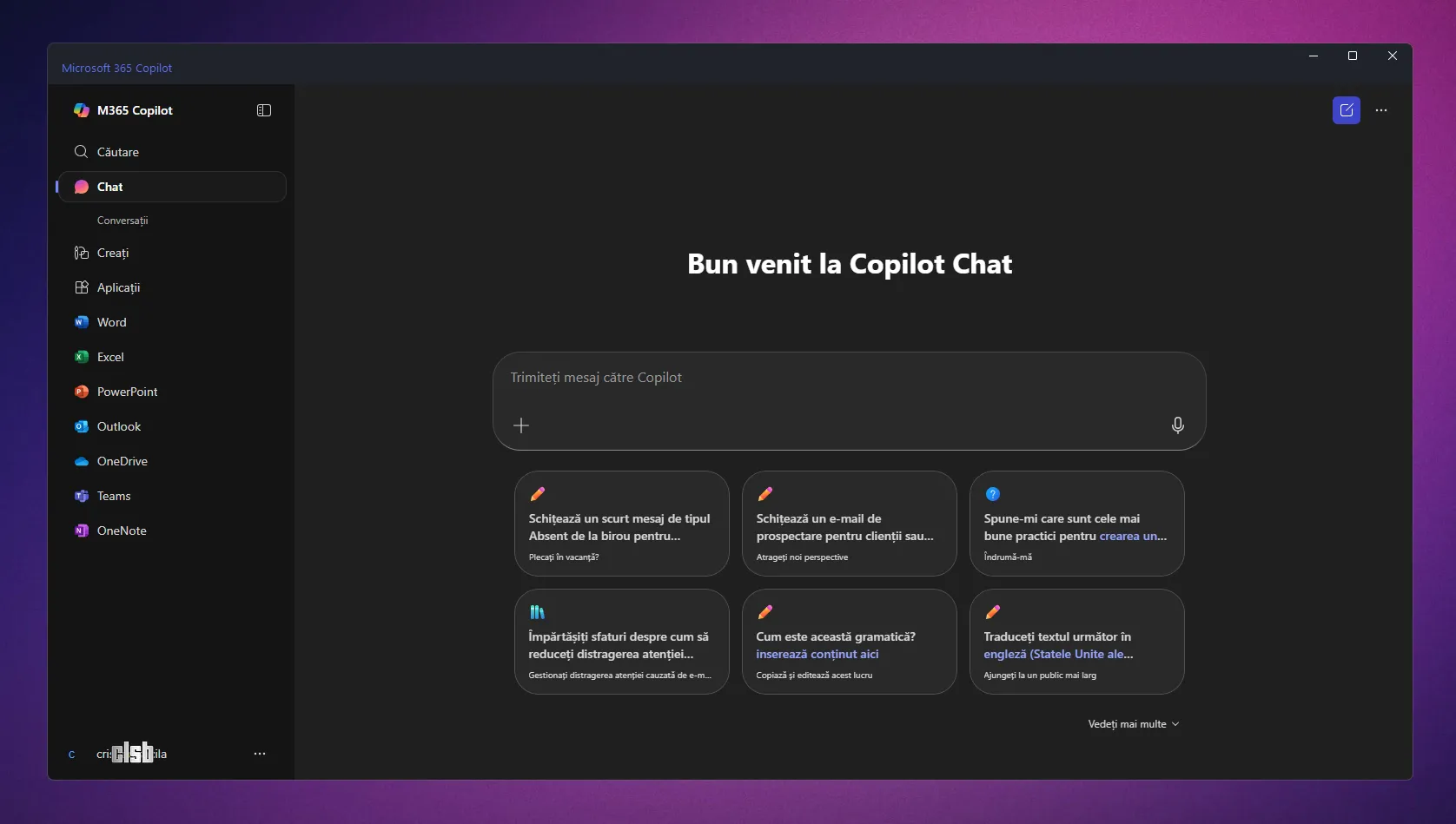Open OneNote from the sidebar
The width and height of the screenshot is (1456, 824).
pos(121,531)
